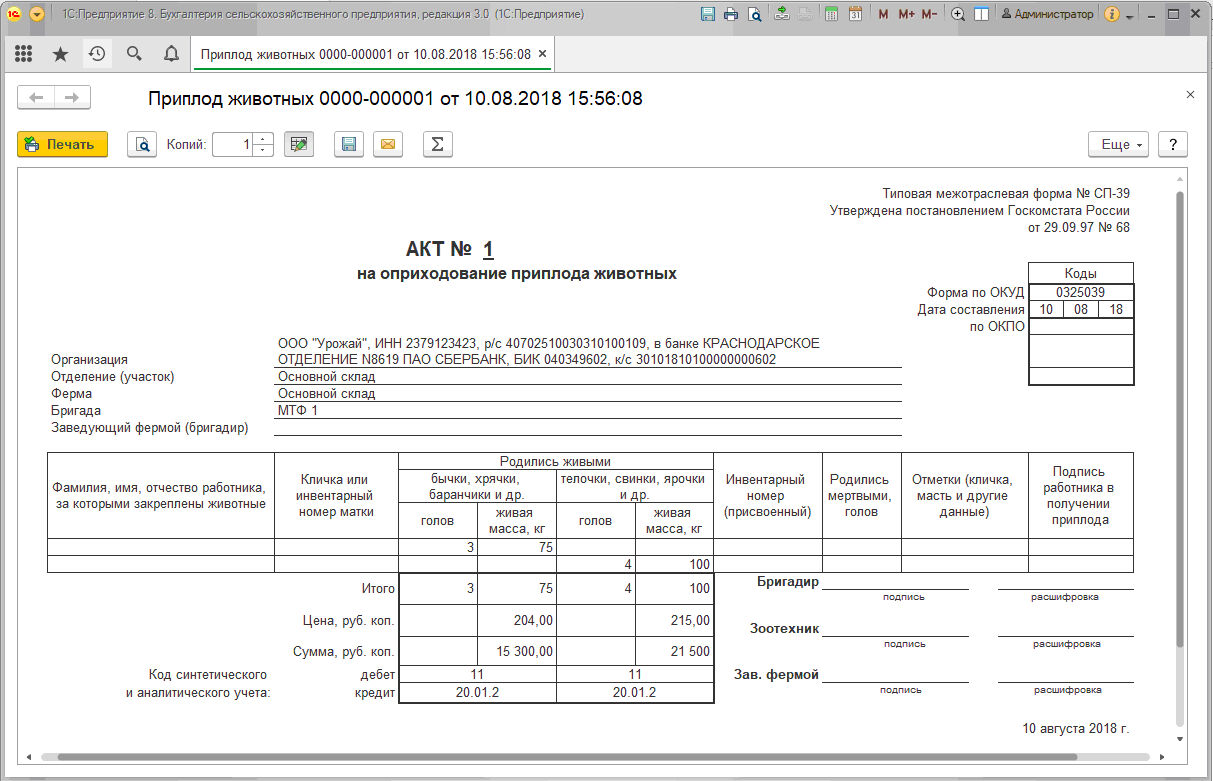Viewport: 1213px width, 781px height.
Task: Open the info icon dropdown arrow
Action: tap(1130, 16)
